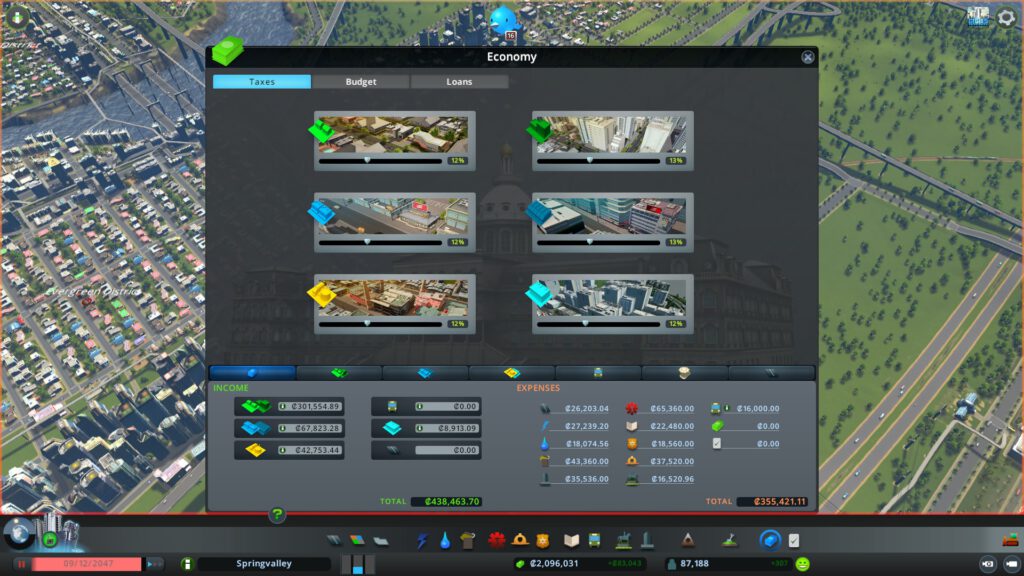
Task: Click the zone demand bars indicator
Action: pos(358,564)
